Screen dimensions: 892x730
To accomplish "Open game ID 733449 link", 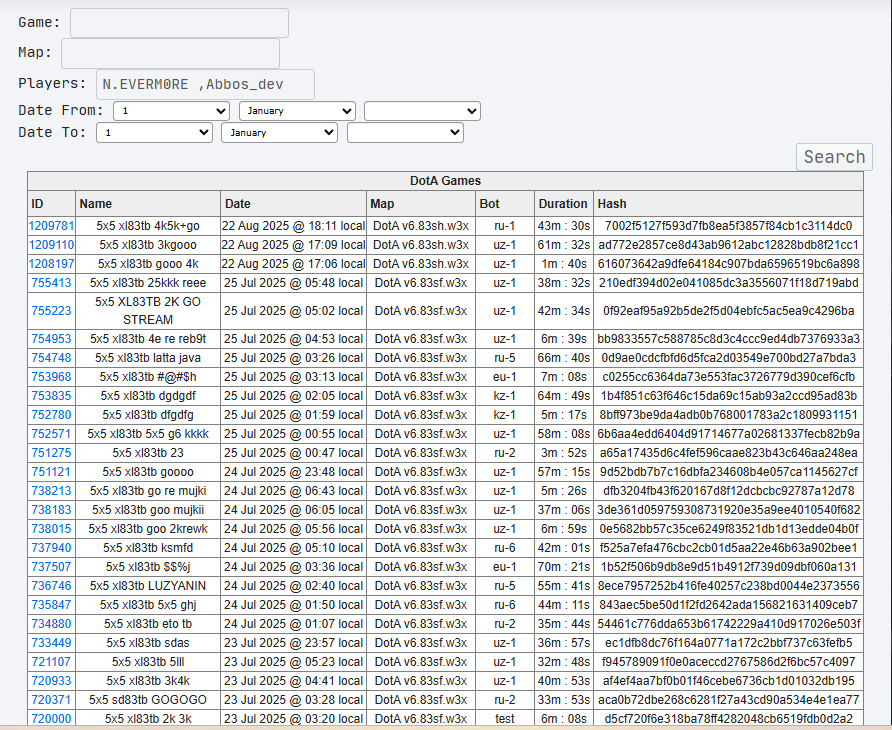I will [51, 643].
